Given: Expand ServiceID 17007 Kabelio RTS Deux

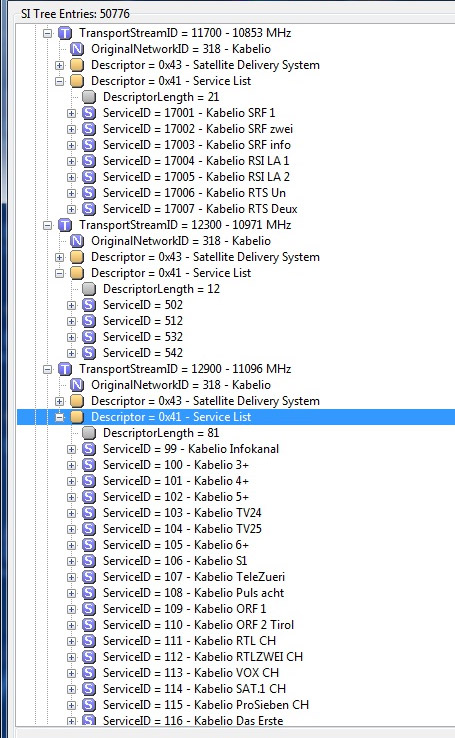Looking at the screenshot, I should point(72,209).
